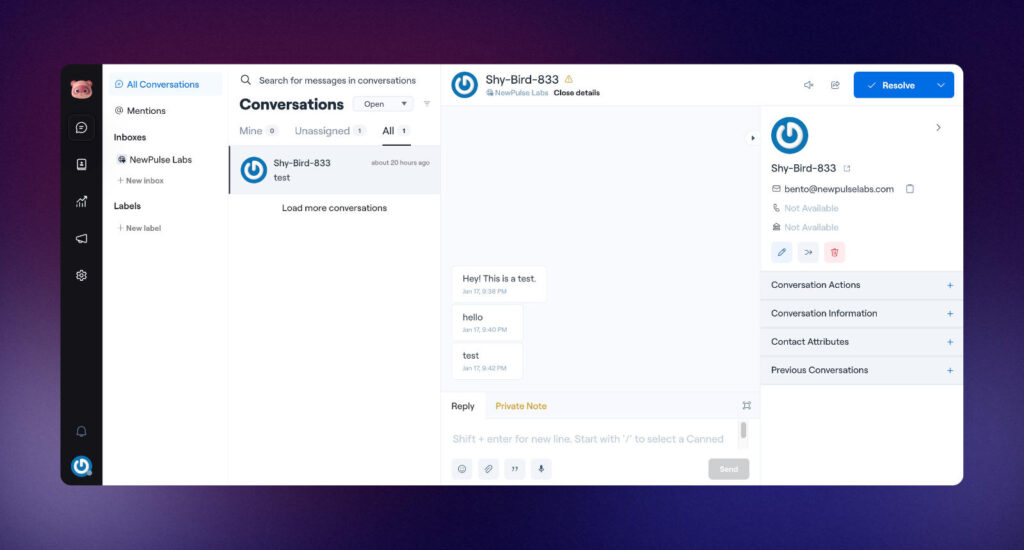The height and width of the screenshot is (550, 1024).
Task: Click the 'Hey! This is a test.' message
Action: pos(499,284)
